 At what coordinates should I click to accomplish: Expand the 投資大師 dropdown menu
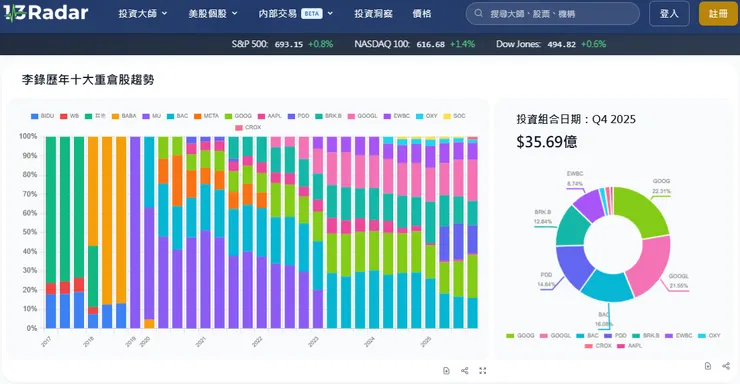(143, 14)
